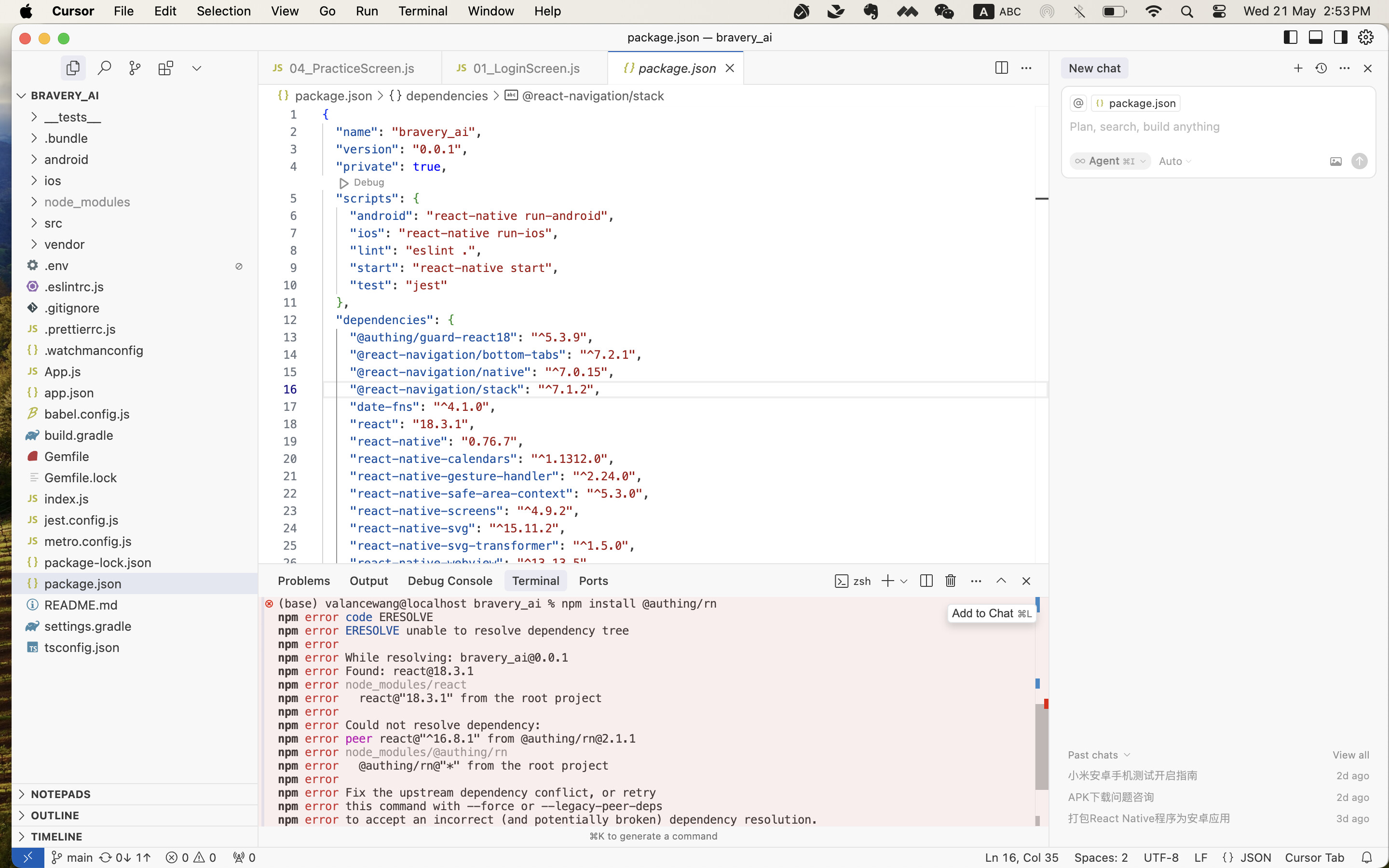The image size is (1389, 868).
Task: Open the Auto model dropdown
Action: 1174,162
